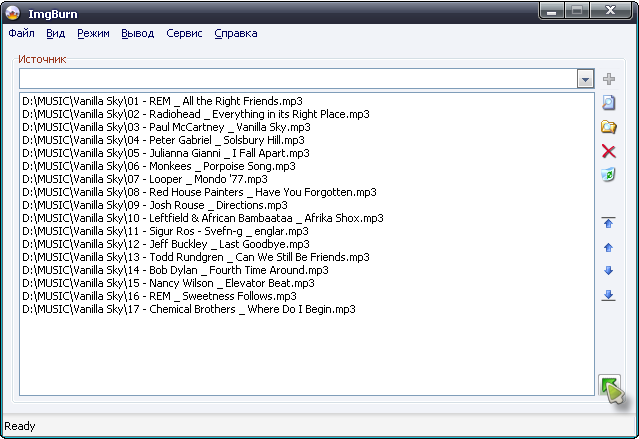Open the Вид menu
The width and height of the screenshot is (639, 439).
click(56, 33)
